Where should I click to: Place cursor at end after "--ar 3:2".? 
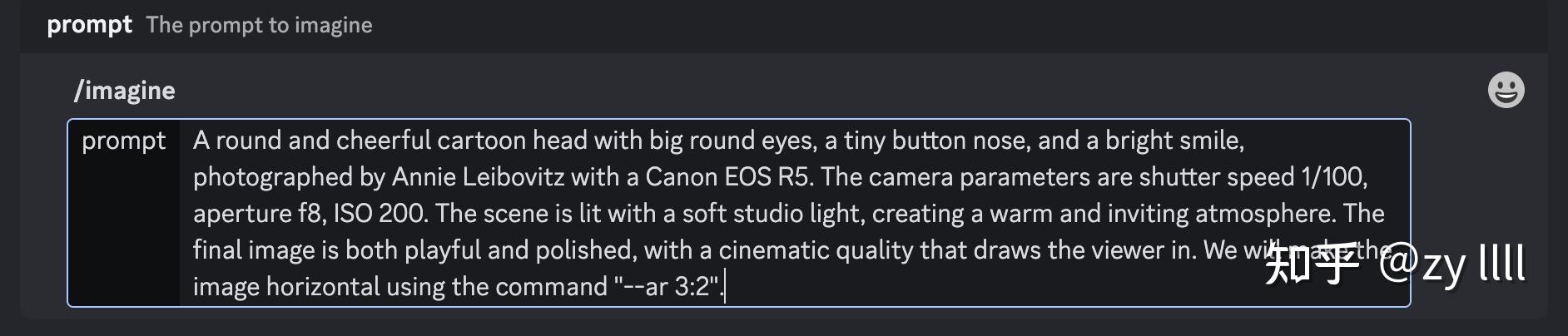725,287
